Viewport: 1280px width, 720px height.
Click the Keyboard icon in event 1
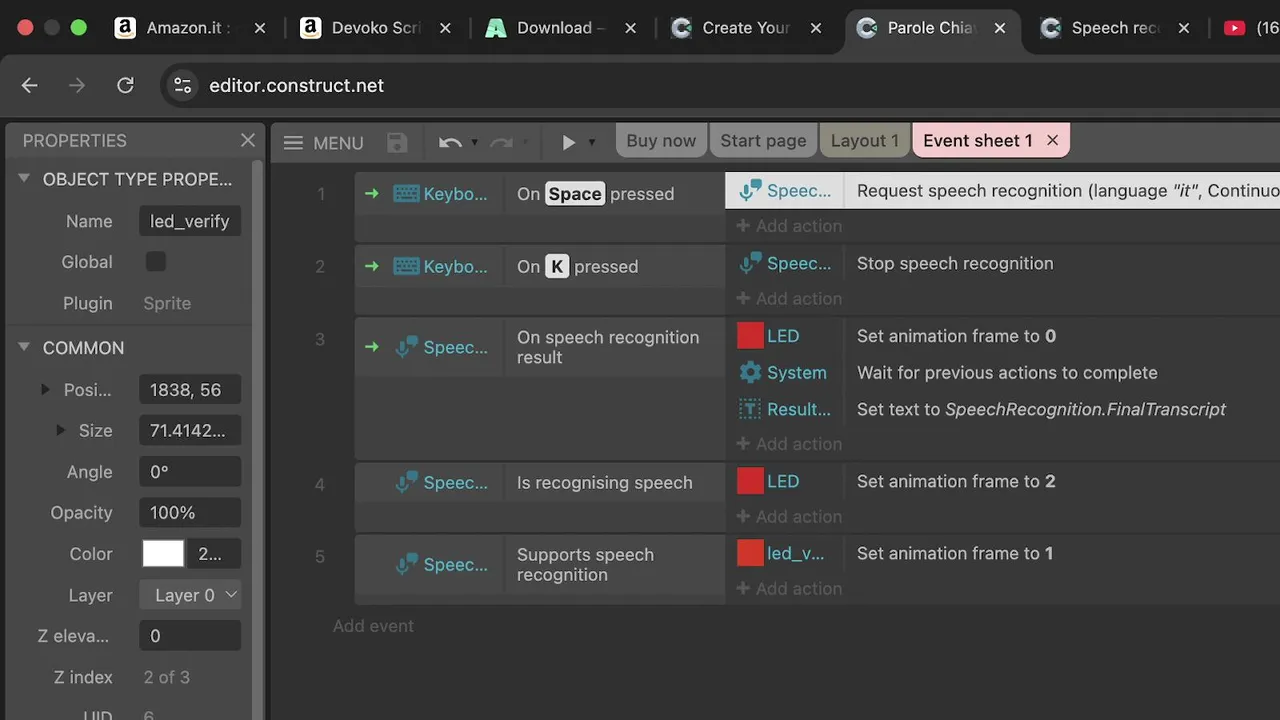[x=406, y=194]
